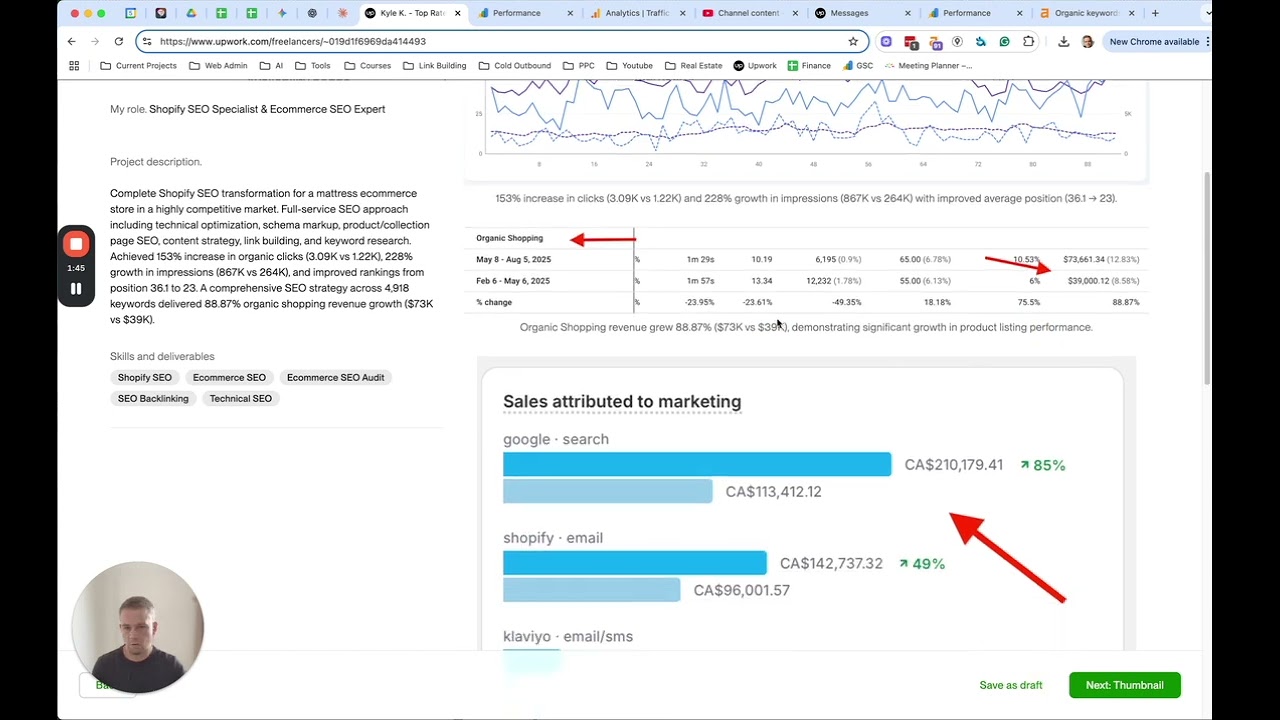This screenshot has height=720, width=1280.
Task: Open the Meeting Planner bookmark
Action: pos(928,65)
